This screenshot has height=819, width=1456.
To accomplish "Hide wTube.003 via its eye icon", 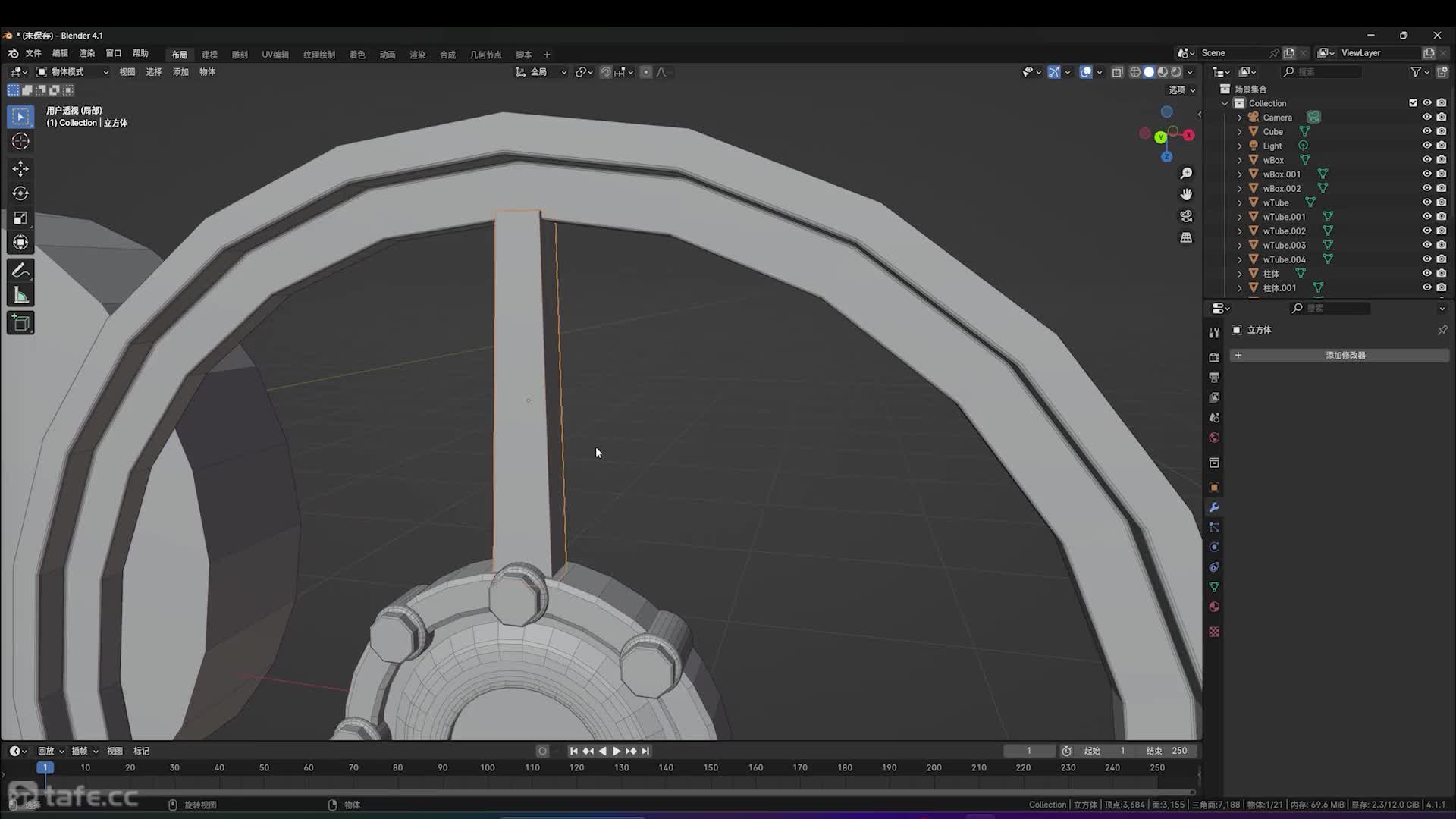I will (x=1426, y=245).
